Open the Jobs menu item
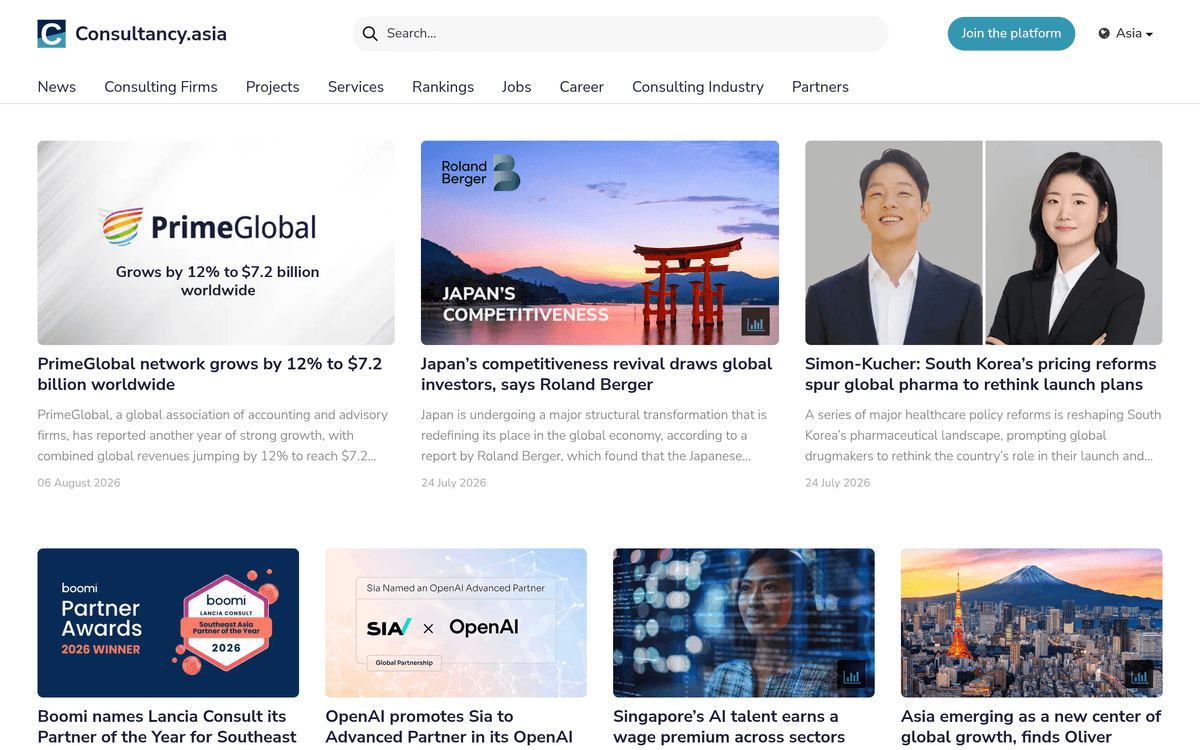1200x750 pixels. tap(517, 87)
